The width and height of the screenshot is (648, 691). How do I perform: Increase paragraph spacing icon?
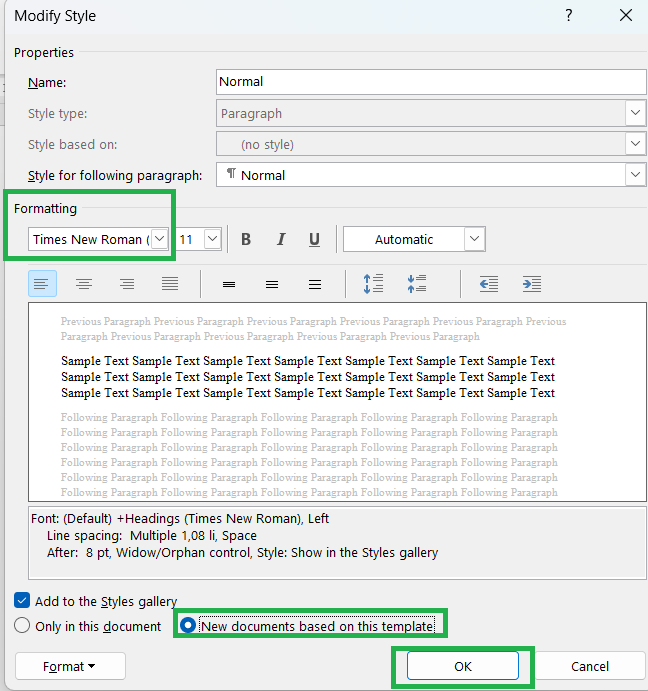point(373,284)
